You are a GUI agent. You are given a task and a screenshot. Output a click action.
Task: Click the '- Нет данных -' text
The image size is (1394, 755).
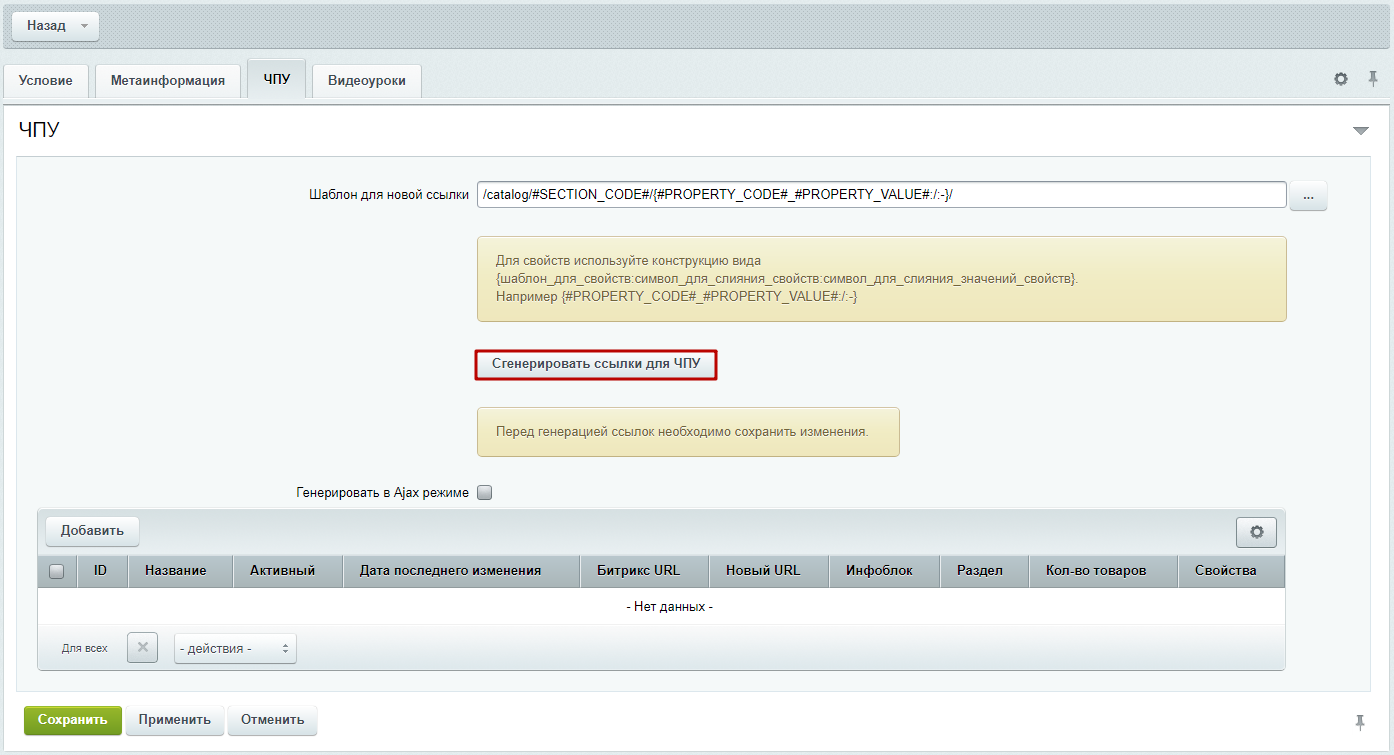[669, 607]
